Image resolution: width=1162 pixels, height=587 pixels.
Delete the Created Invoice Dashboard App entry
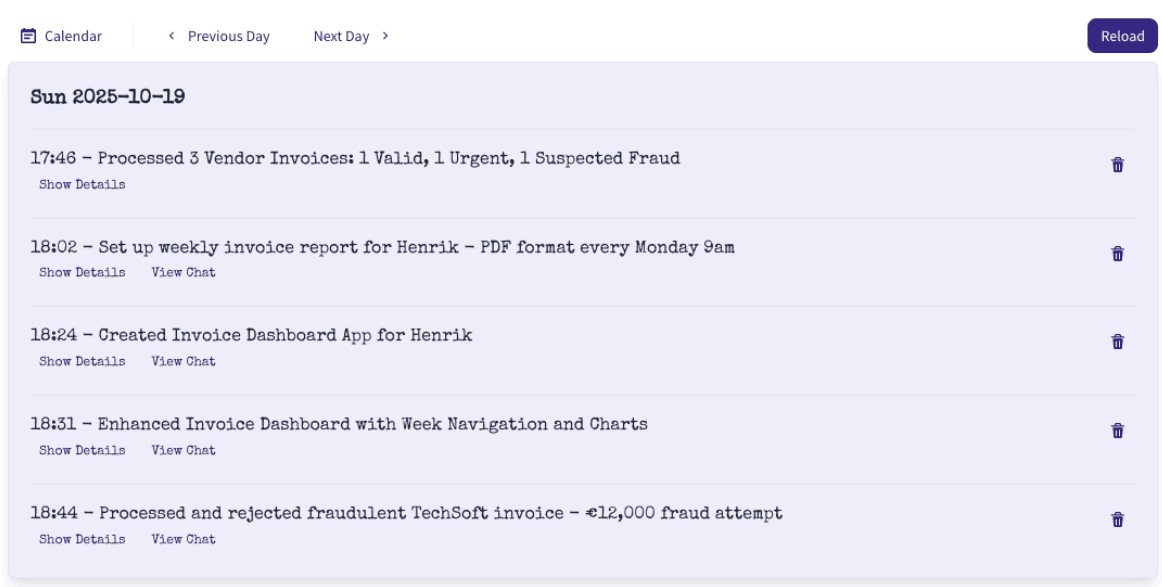click(x=1118, y=342)
